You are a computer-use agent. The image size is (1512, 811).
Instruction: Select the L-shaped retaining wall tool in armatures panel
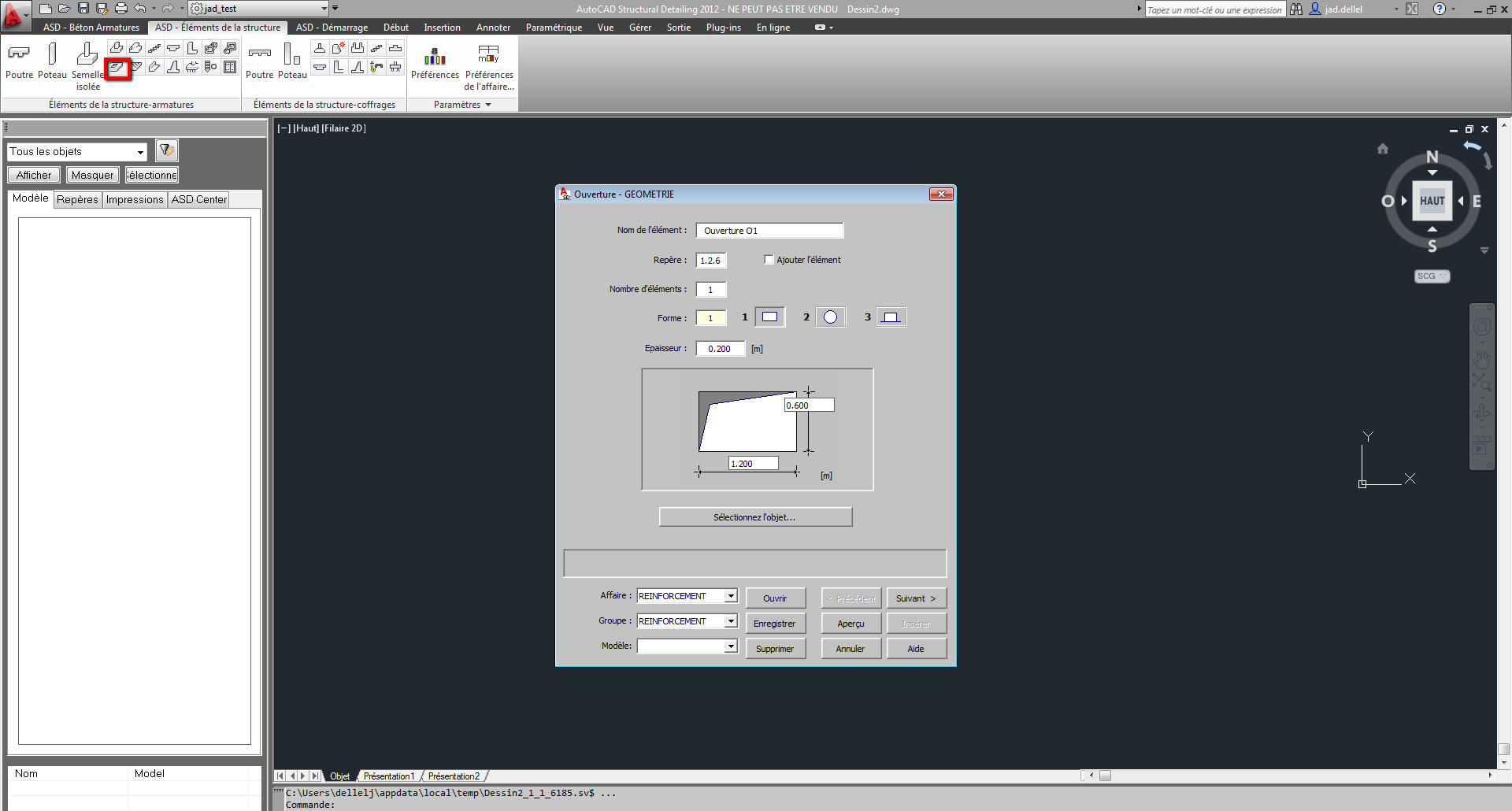click(x=192, y=48)
